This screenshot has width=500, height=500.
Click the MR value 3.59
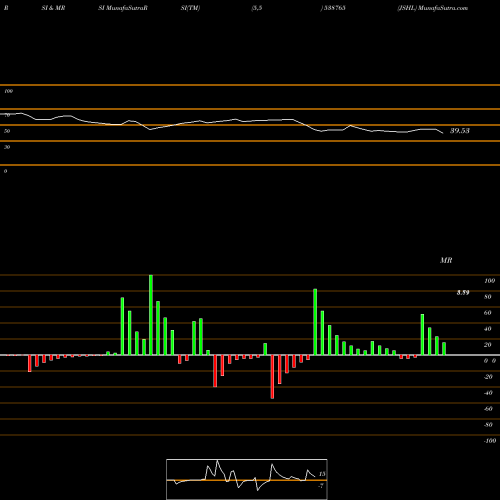click(463, 293)
